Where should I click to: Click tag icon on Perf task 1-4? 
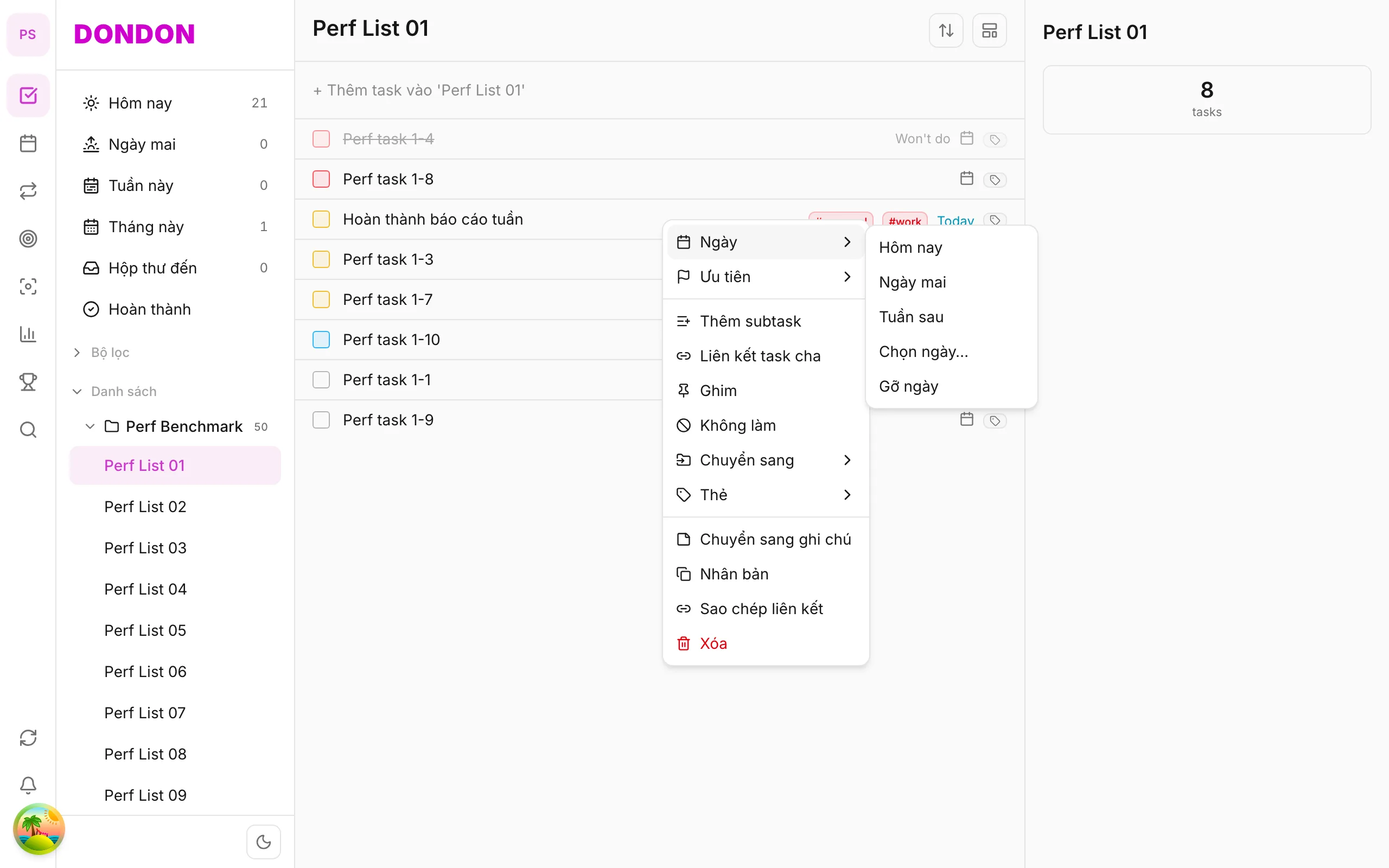coord(995,139)
